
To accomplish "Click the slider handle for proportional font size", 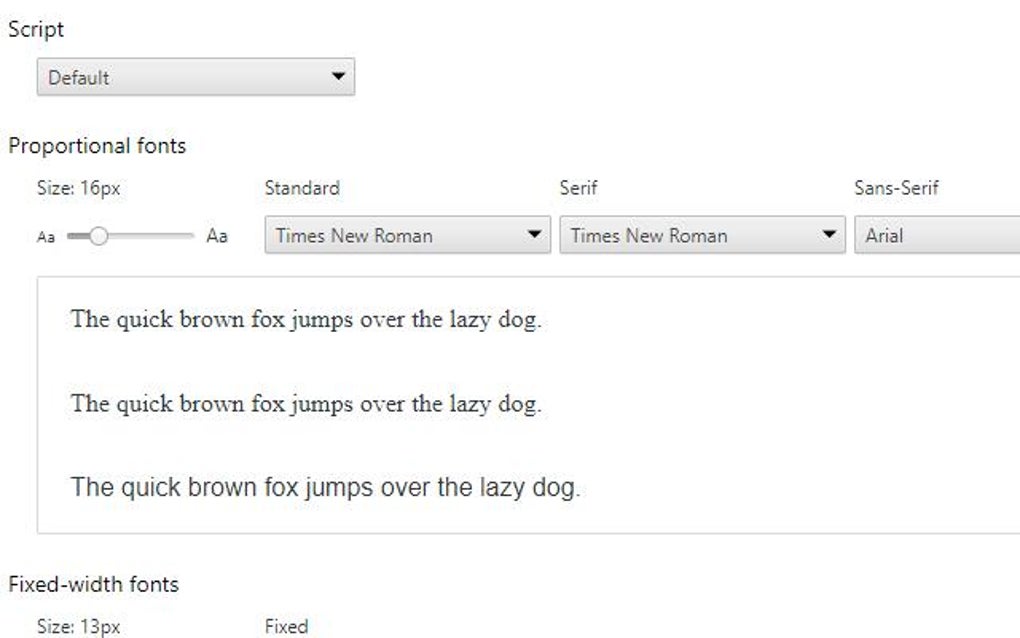I will coord(100,236).
